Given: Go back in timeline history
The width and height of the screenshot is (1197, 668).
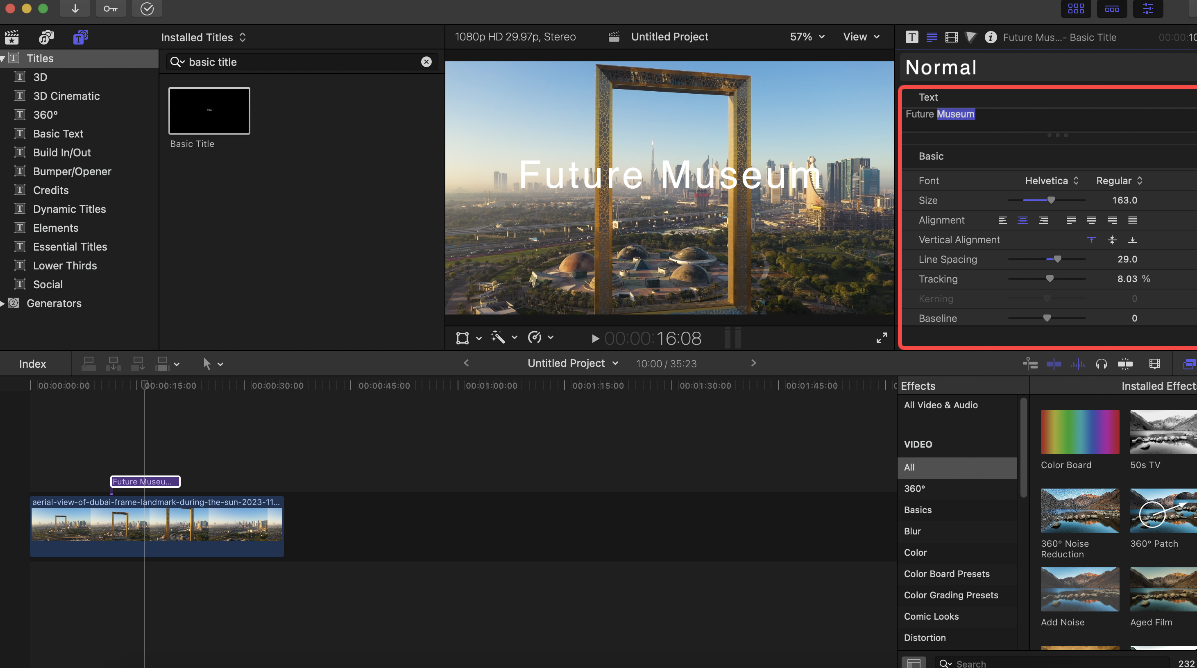Looking at the screenshot, I should click(466, 363).
